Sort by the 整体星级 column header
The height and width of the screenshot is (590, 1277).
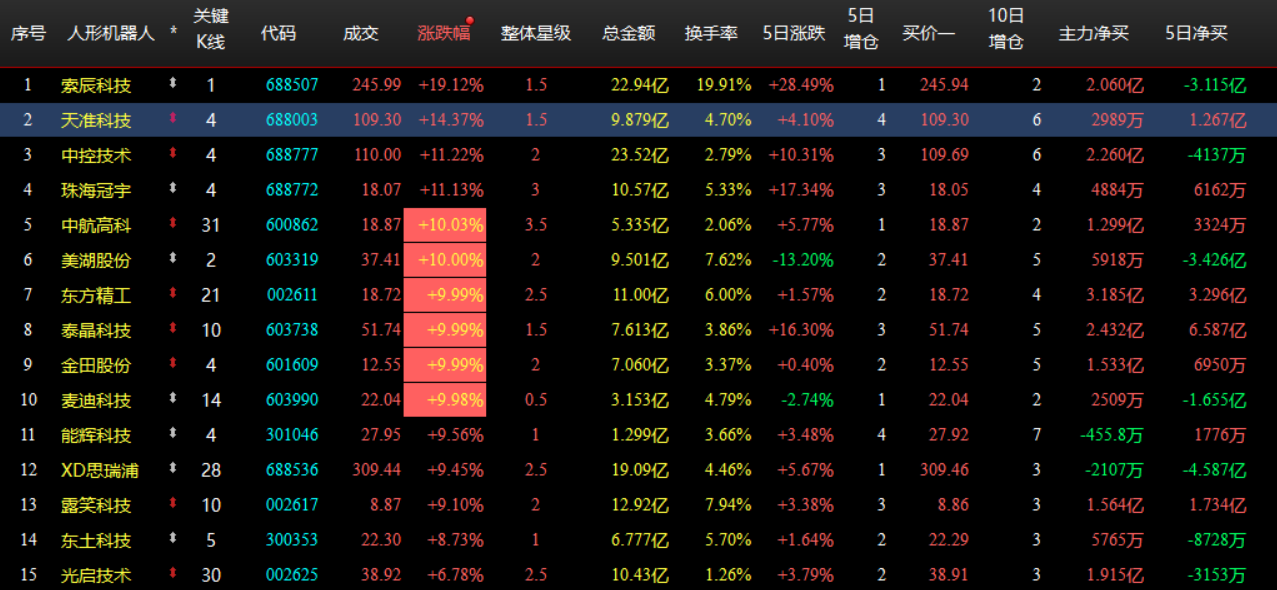tap(536, 33)
